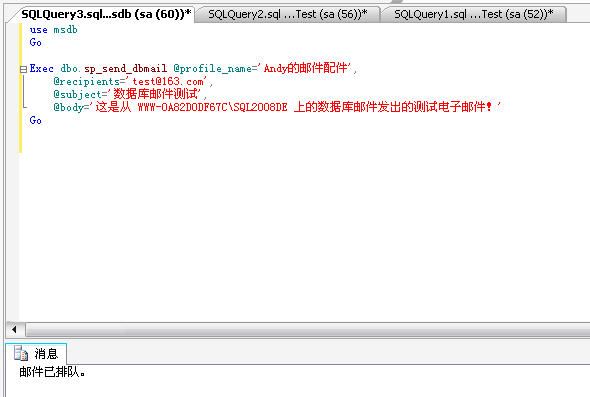Click 'sp_send_dbmail' procedure name
The height and width of the screenshot is (397, 590).
click(126, 68)
